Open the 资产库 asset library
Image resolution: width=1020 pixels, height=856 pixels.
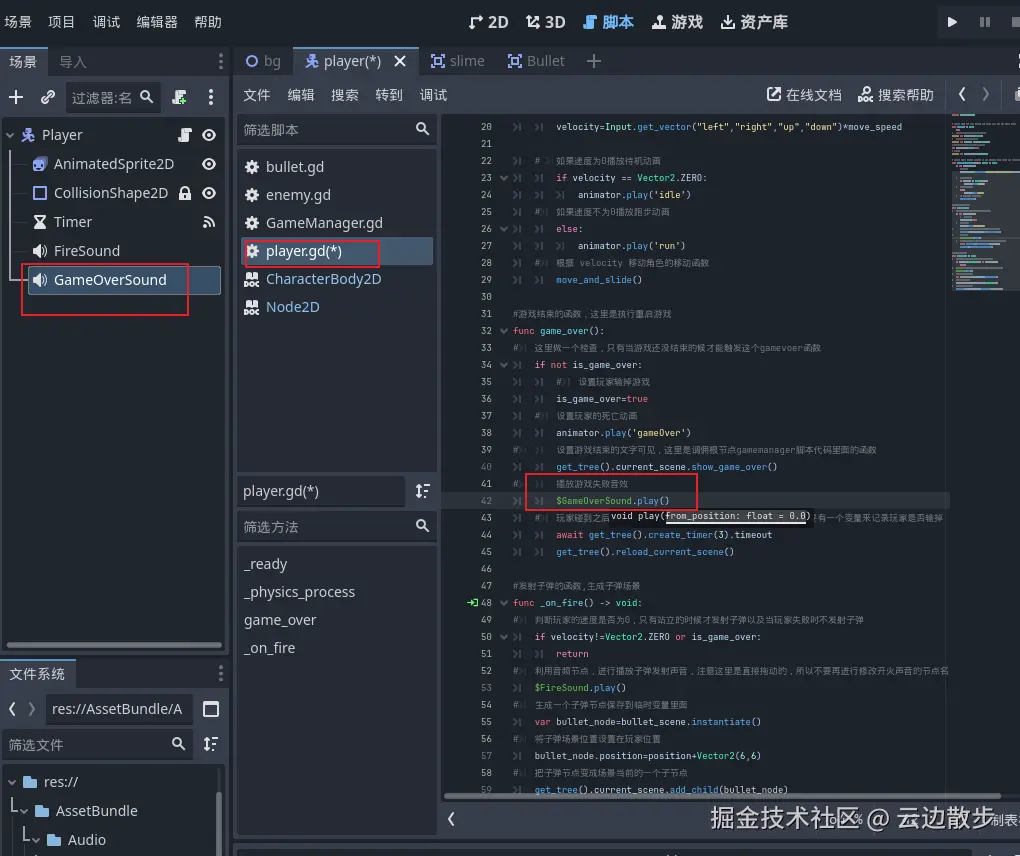(754, 22)
